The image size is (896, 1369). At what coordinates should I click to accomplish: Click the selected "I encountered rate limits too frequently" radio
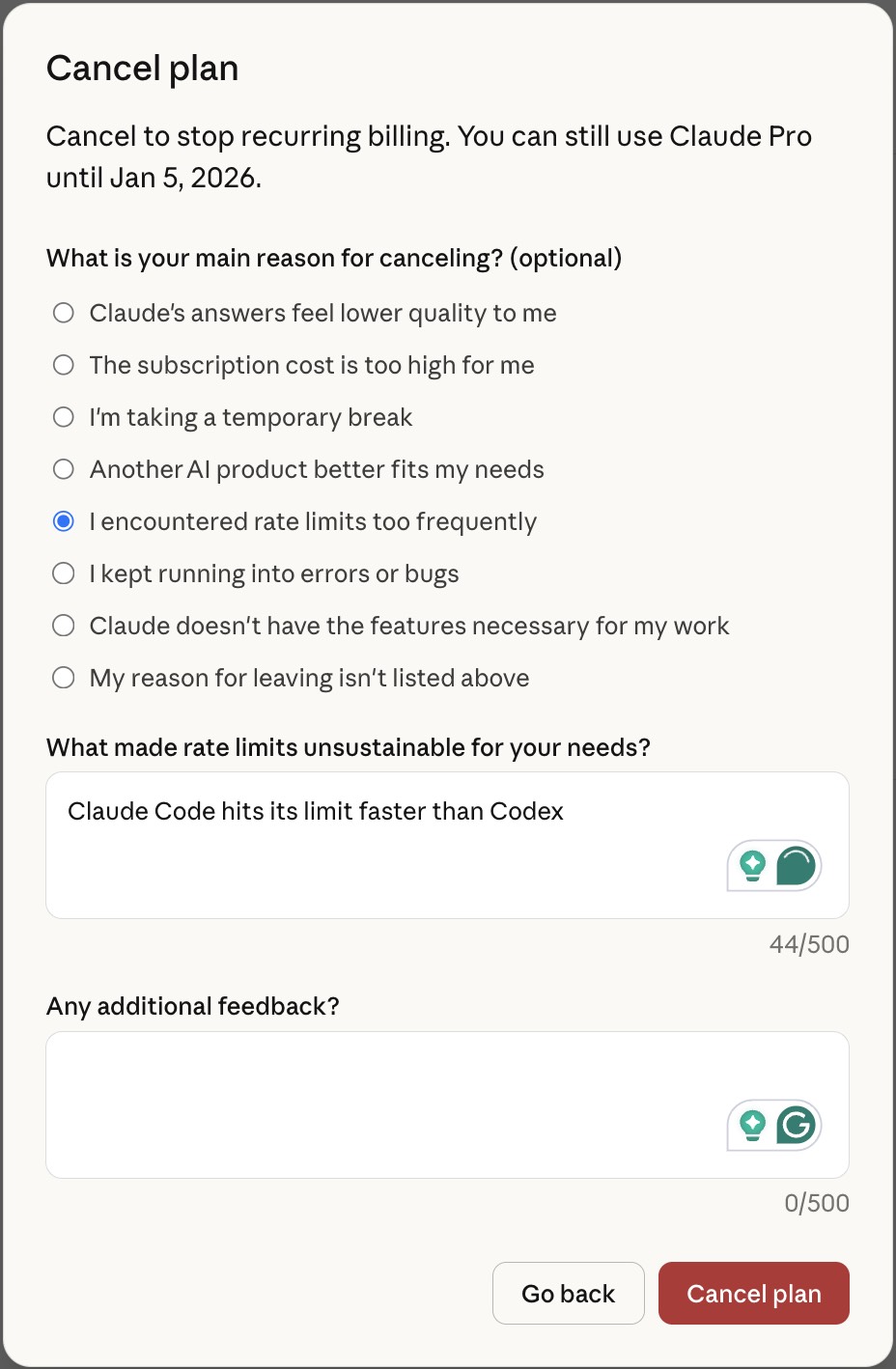(64, 521)
